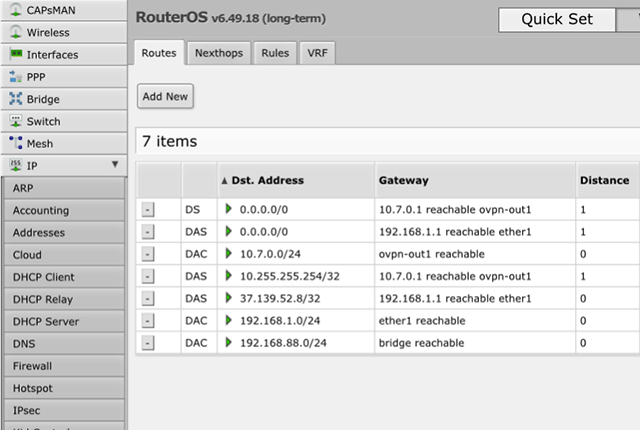Open DNS settings

click(64, 344)
